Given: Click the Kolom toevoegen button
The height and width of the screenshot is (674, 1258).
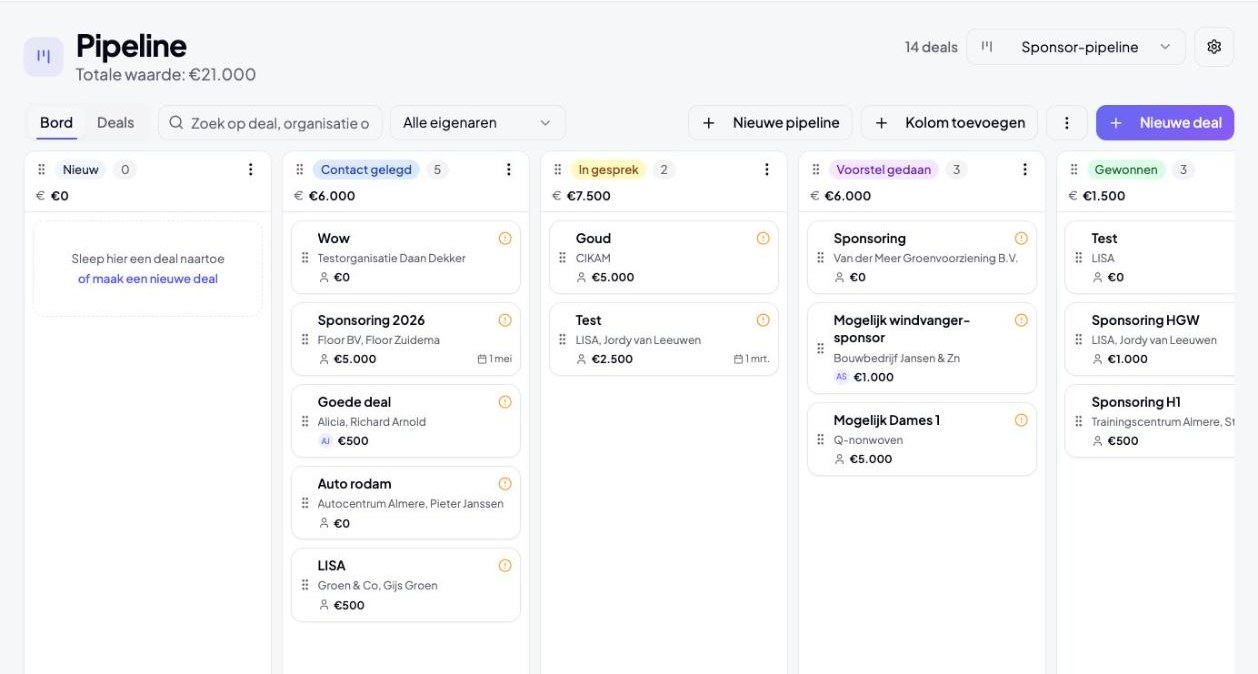Looking at the screenshot, I should pyautogui.click(x=949, y=123).
